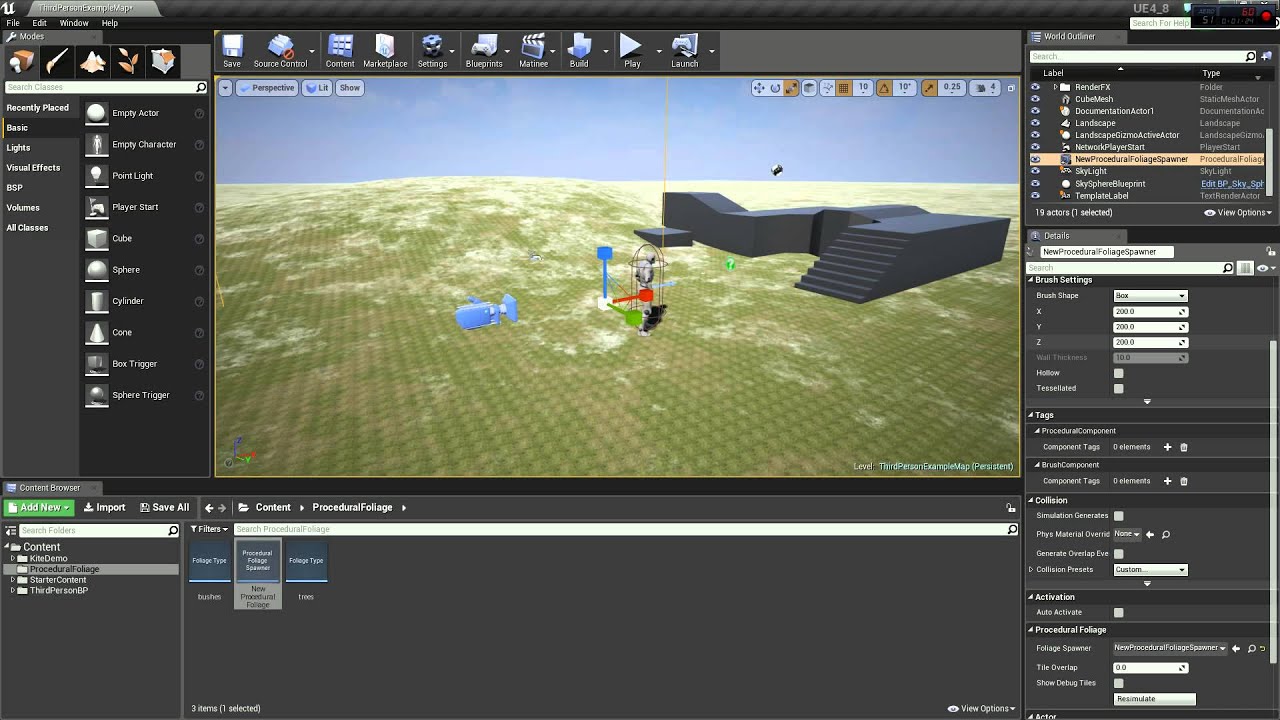Adjust the brush X value slider
1280x720 pixels.
[x=1150, y=311]
